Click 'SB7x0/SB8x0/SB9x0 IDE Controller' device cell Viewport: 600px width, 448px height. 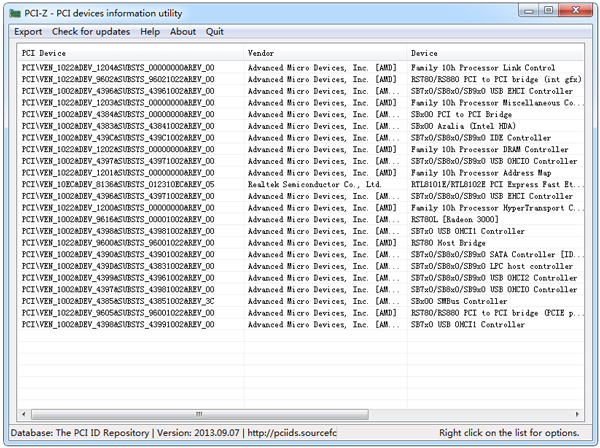(481, 138)
